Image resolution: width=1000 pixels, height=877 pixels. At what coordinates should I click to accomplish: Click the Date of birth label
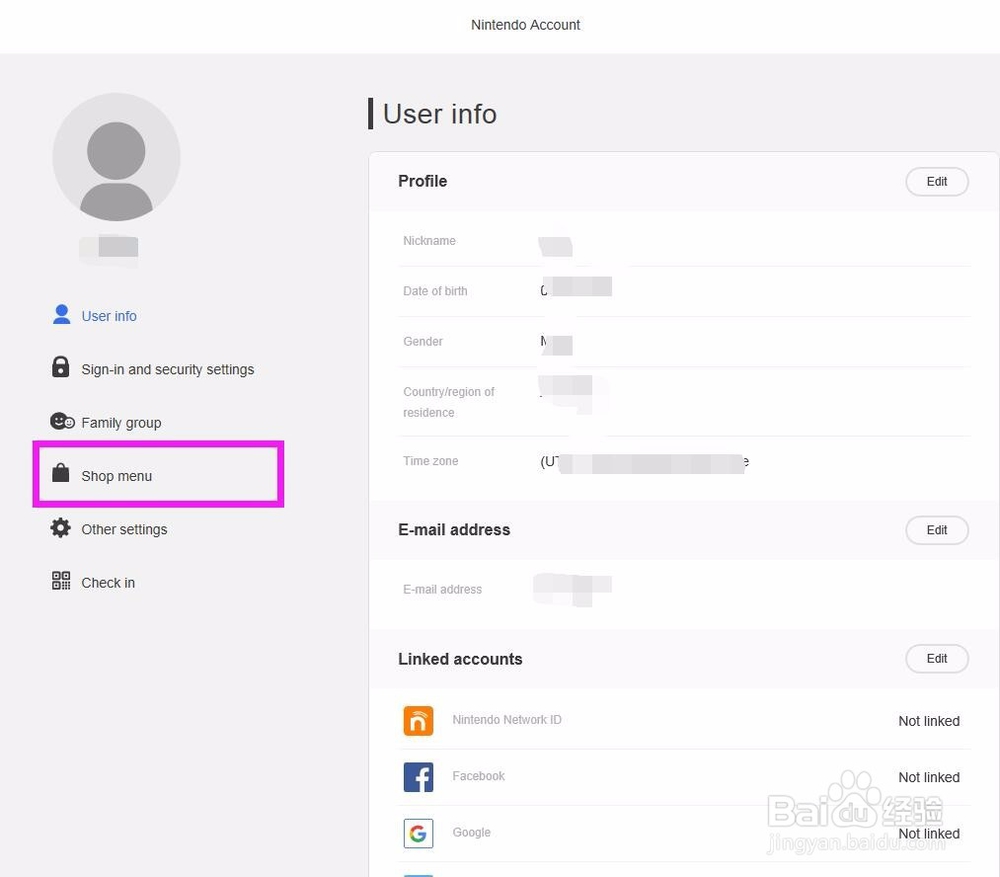(435, 291)
